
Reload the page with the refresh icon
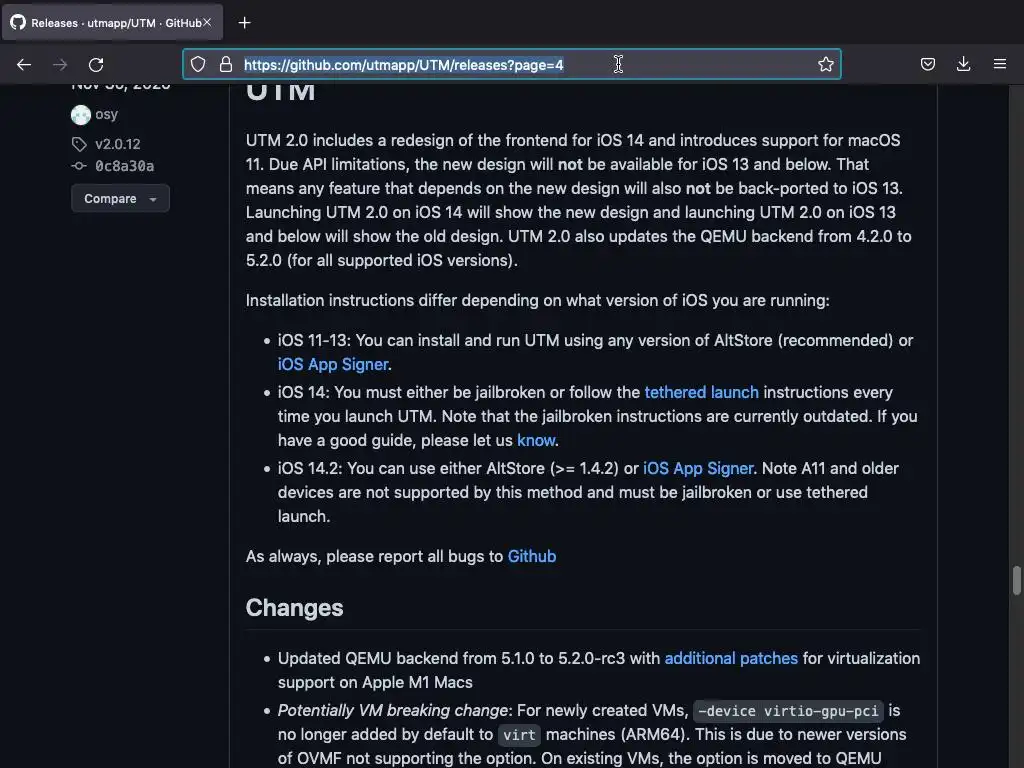click(96, 64)
